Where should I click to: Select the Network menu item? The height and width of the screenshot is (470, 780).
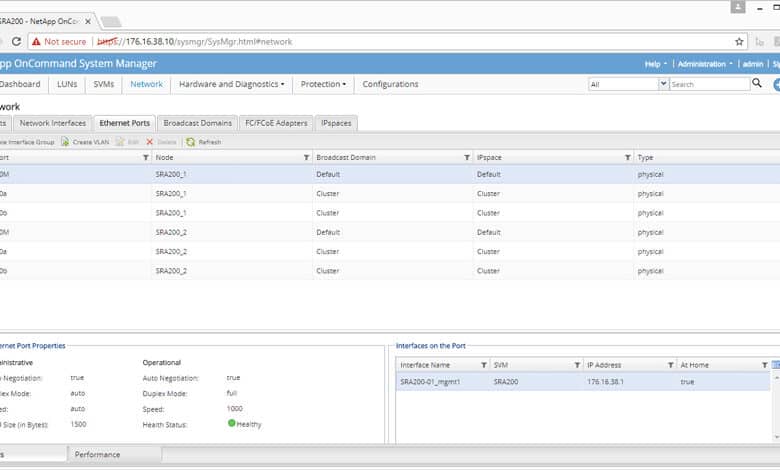pos(146,84)
